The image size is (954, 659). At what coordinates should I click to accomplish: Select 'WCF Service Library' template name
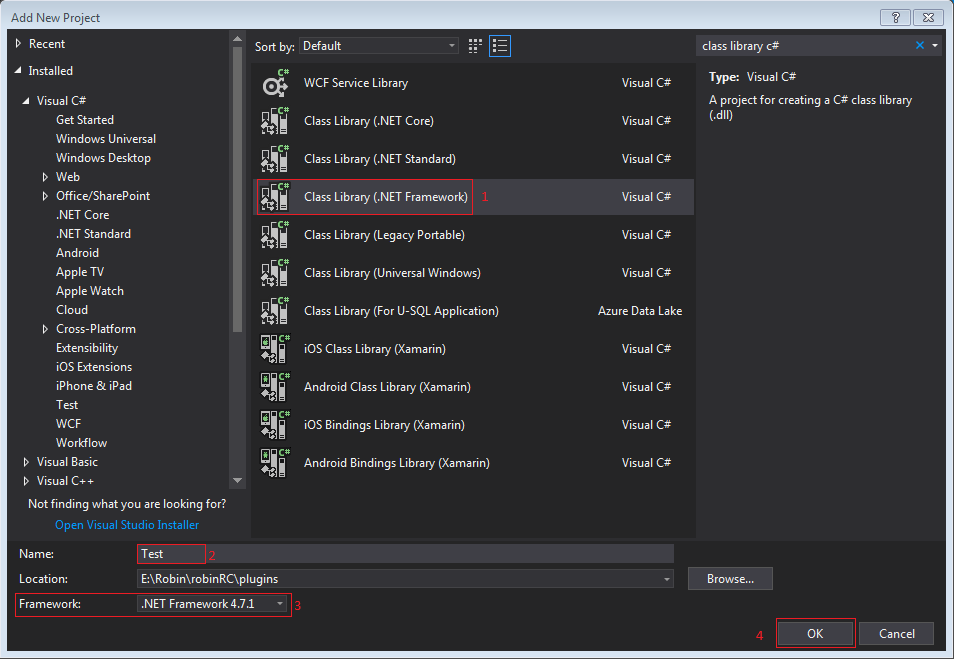pyautogui.click(x=356, y=83)
